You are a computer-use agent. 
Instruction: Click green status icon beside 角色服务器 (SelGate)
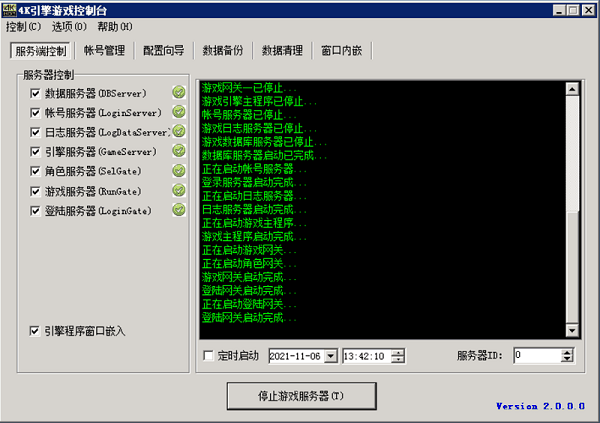179,171
